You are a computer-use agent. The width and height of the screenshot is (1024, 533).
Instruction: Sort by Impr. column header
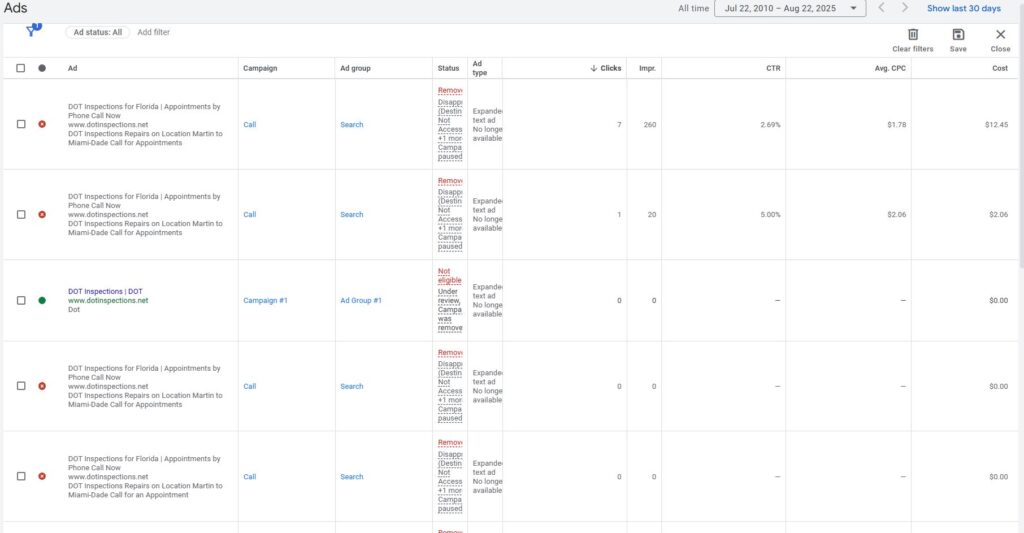[x=647, y=68]
